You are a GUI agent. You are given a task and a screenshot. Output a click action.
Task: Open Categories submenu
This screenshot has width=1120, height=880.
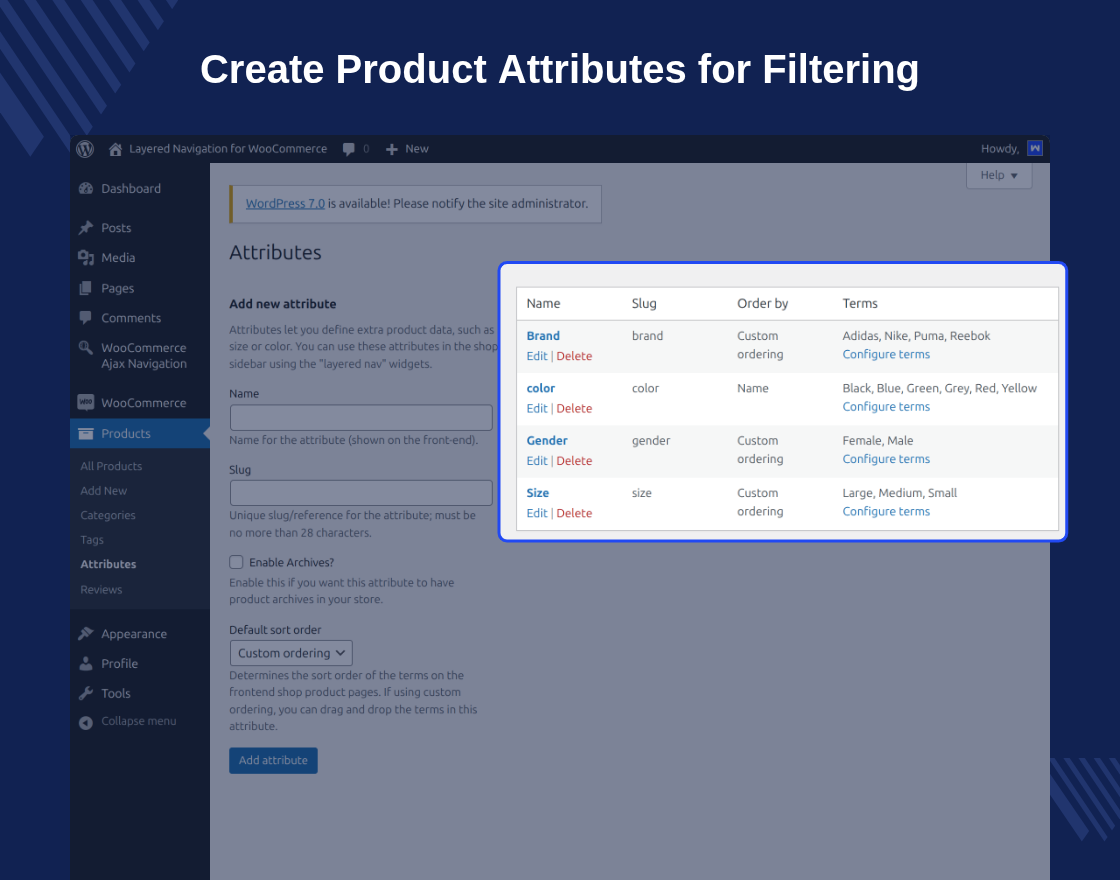pyautogui.click(x=108, y=515)
